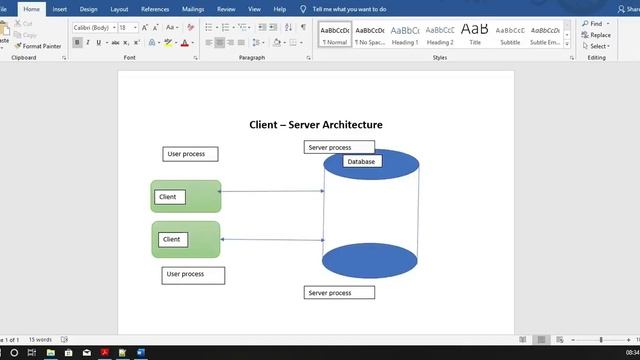Expand the Styles gallery

tap(567, 44)
